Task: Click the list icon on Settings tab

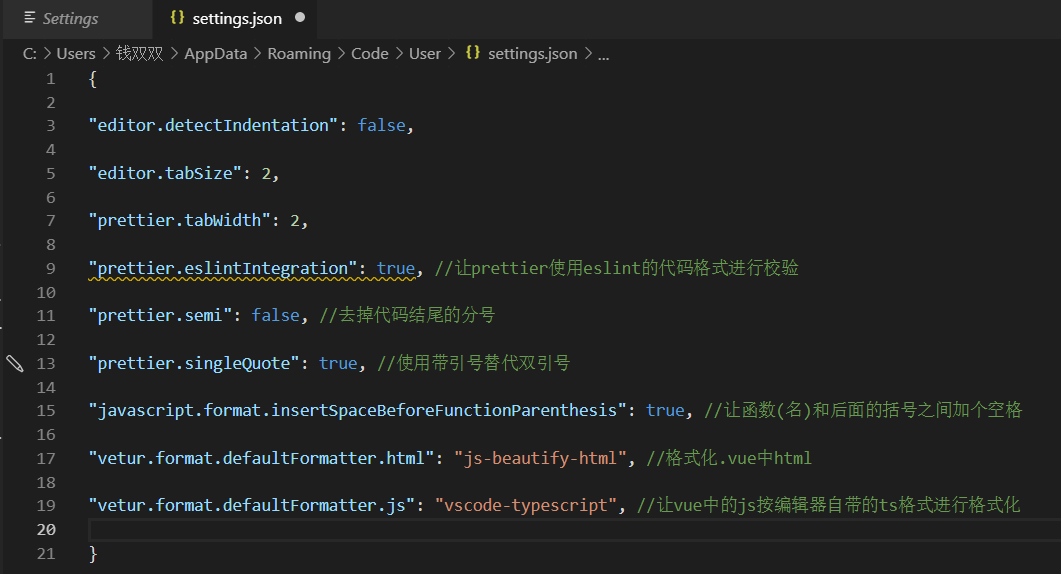Action: pos(29,18)
